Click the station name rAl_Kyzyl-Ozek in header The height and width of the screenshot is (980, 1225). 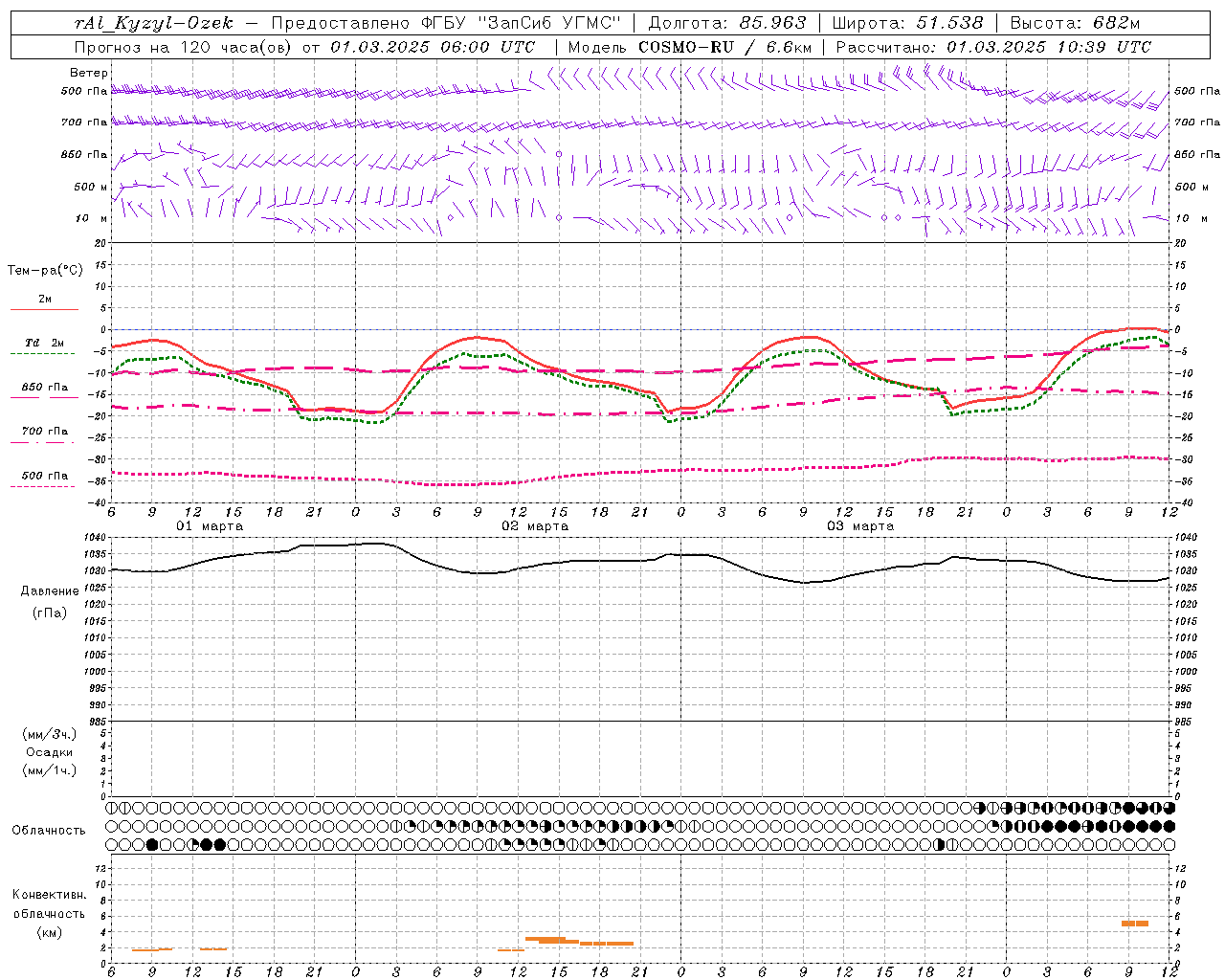pos(153,23)
